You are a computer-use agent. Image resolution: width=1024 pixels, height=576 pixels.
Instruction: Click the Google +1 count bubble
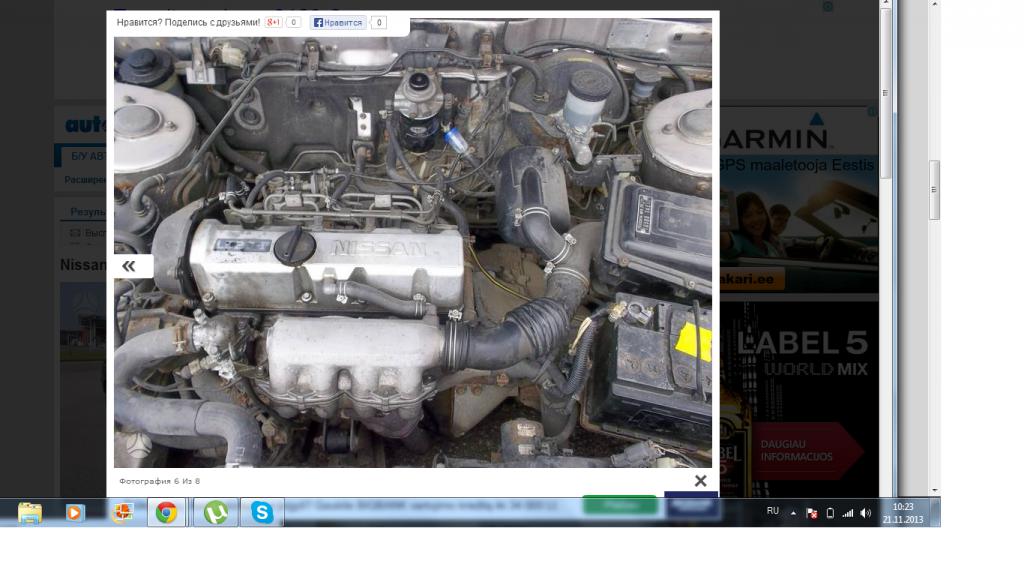[x=294, y=22]
